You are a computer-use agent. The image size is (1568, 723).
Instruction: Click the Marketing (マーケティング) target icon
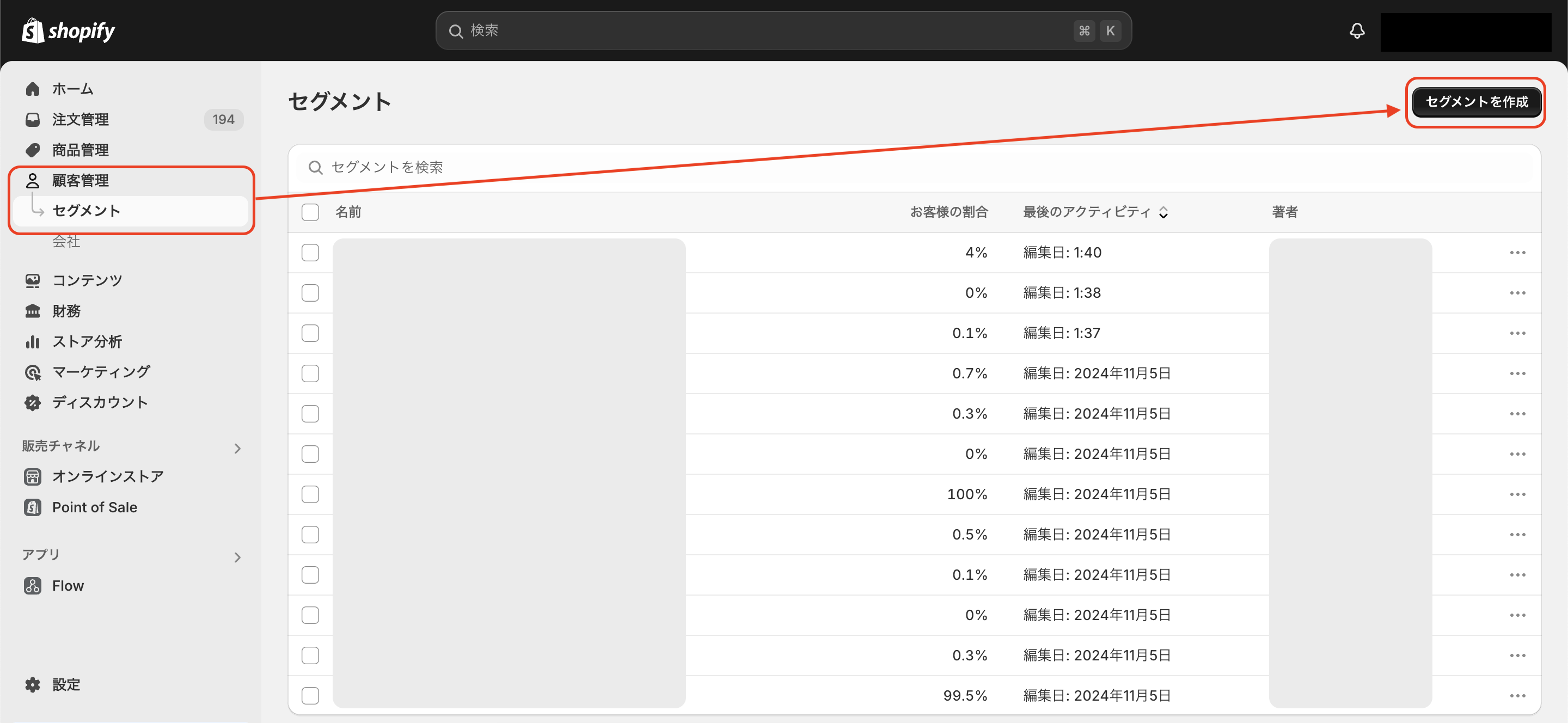click(x=32, y=372)
